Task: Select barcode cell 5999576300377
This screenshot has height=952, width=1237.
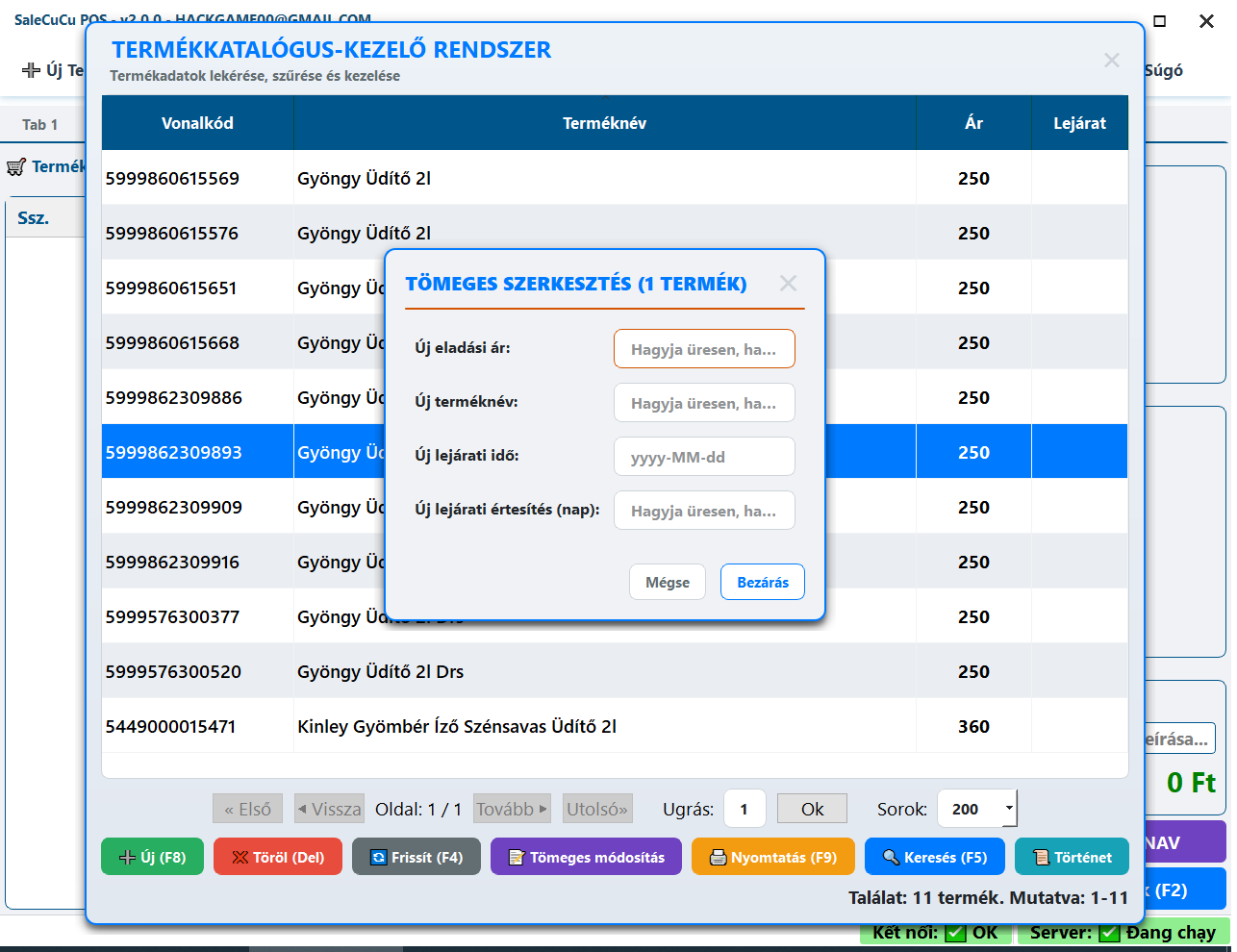Action: point(197,616)
